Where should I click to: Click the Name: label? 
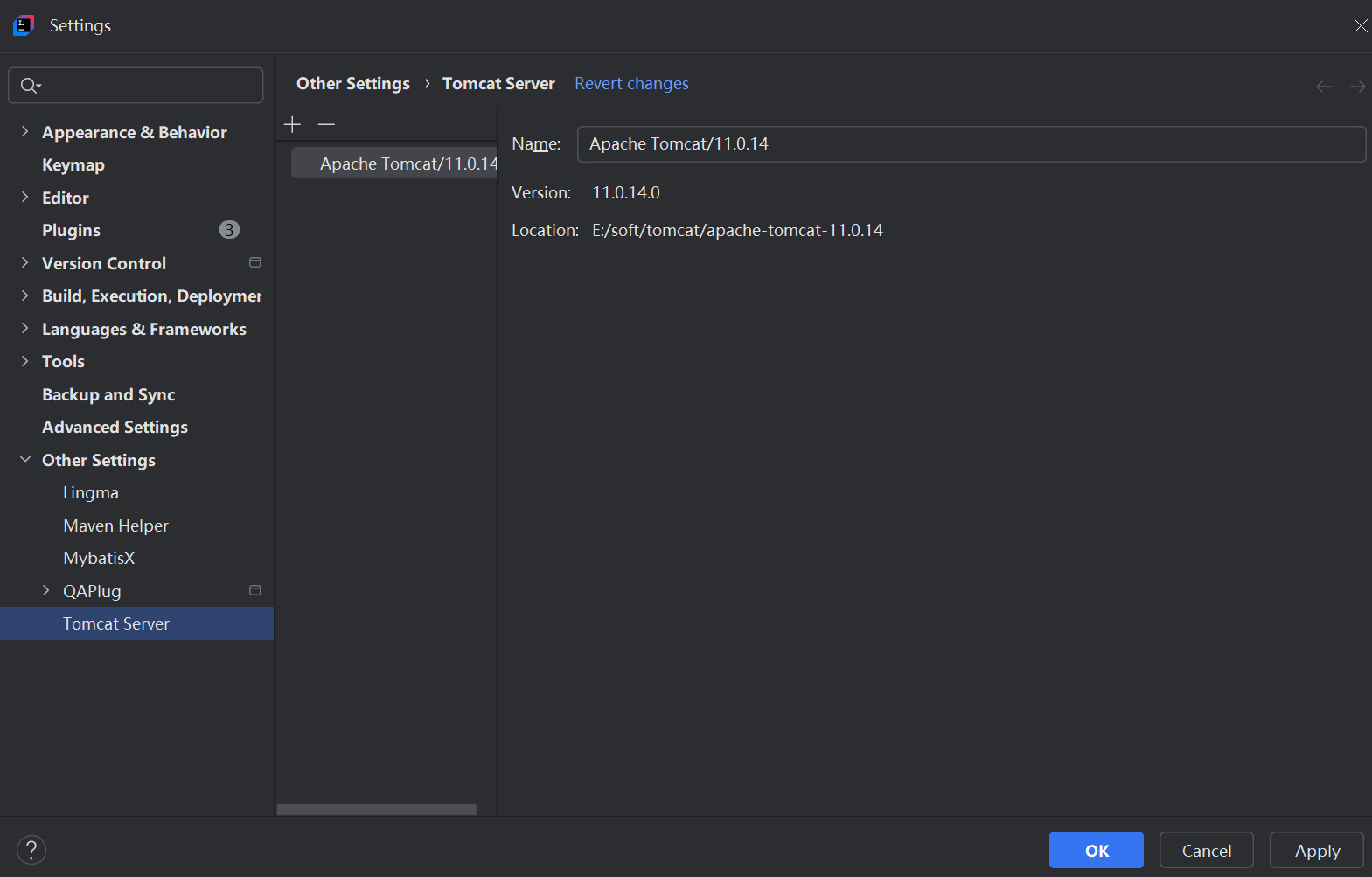536,144
